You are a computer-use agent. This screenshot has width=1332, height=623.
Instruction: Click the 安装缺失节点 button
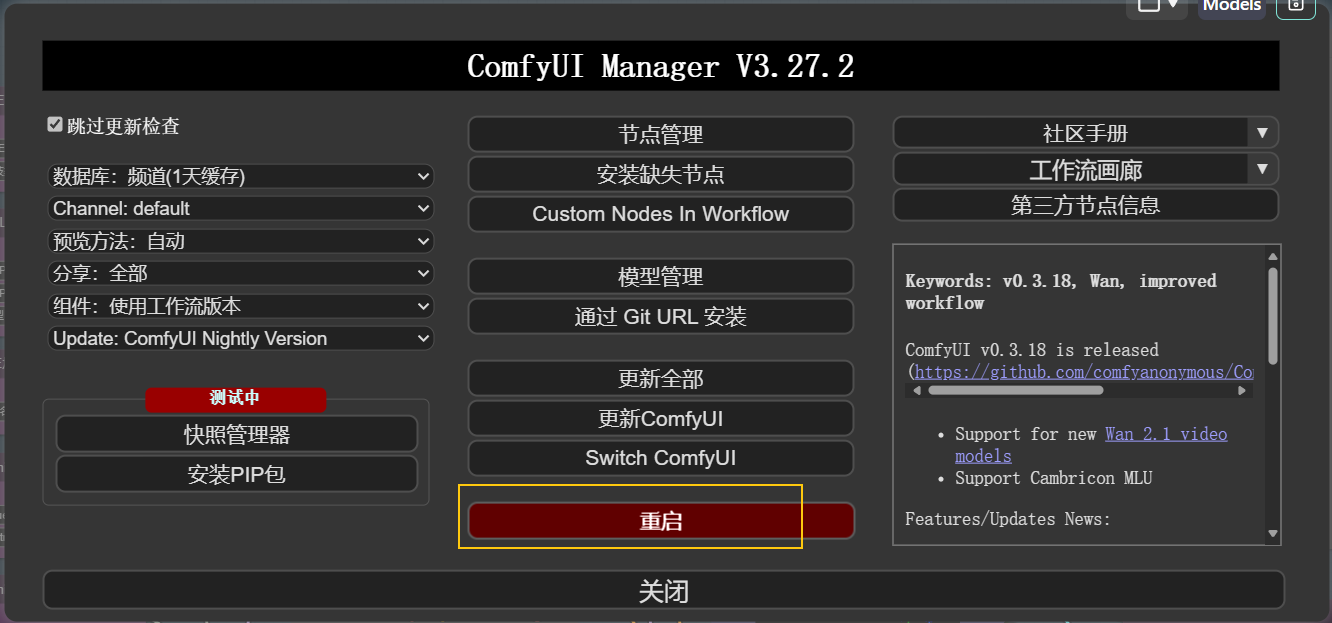click(x=661, y=174)
